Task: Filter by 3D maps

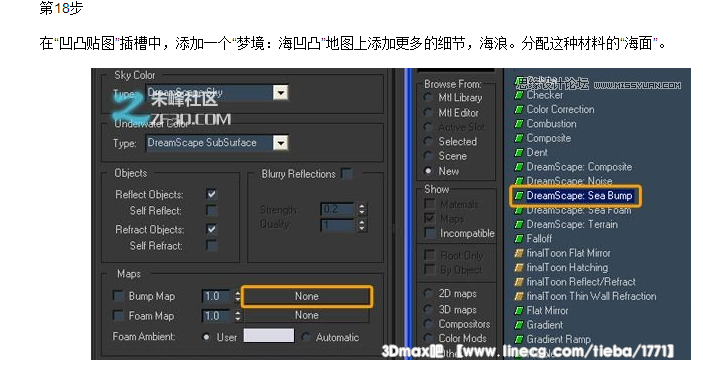Action: tap(428, 309)
